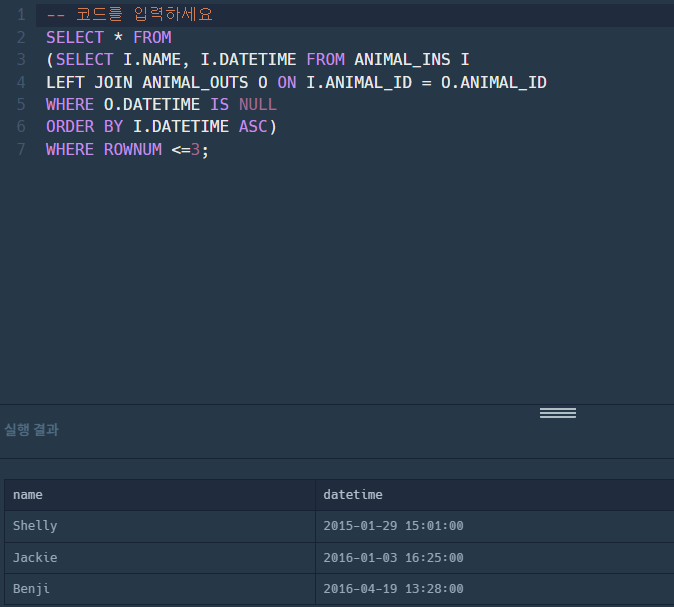Select the Jackie cell
The height and width of the screenshot is (607, 674).
tap(160, 558)
